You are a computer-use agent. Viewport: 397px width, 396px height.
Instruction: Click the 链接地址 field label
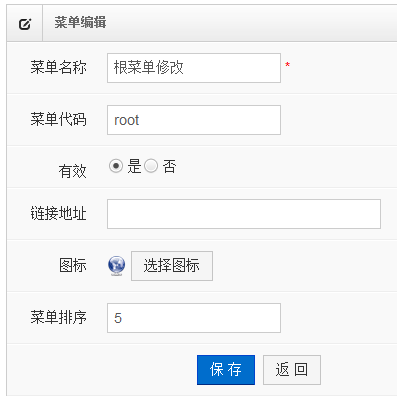click(58, 213)
